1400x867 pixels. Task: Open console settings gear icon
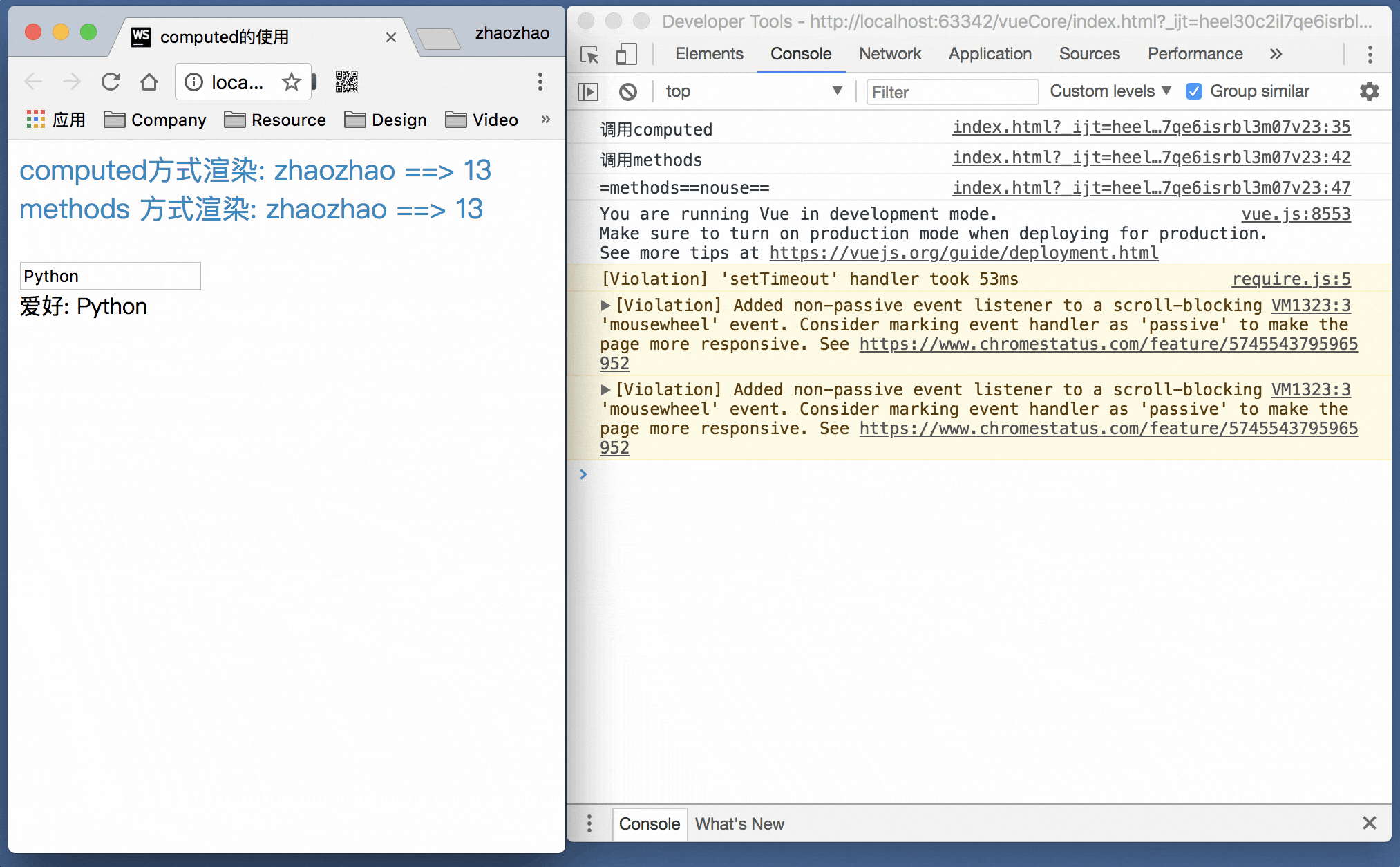pos(1369,91)
